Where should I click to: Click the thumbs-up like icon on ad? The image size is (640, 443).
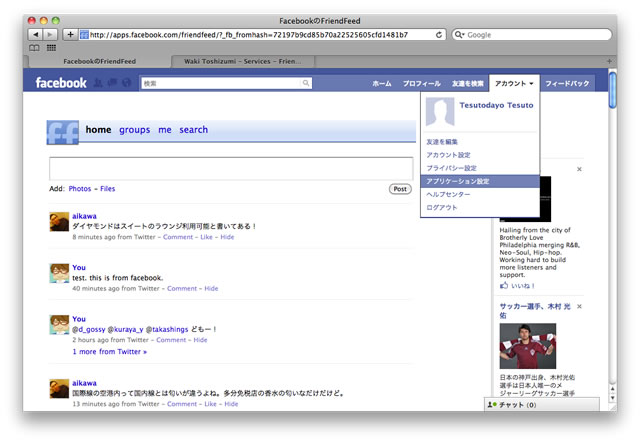(x=504, y=285)
